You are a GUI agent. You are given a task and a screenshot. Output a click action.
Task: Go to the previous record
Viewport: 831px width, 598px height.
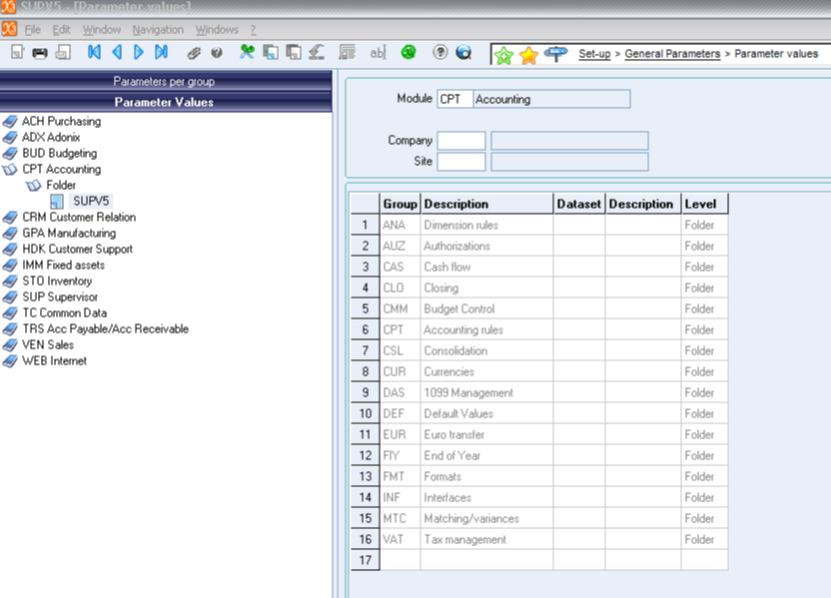tap(115, 52)
